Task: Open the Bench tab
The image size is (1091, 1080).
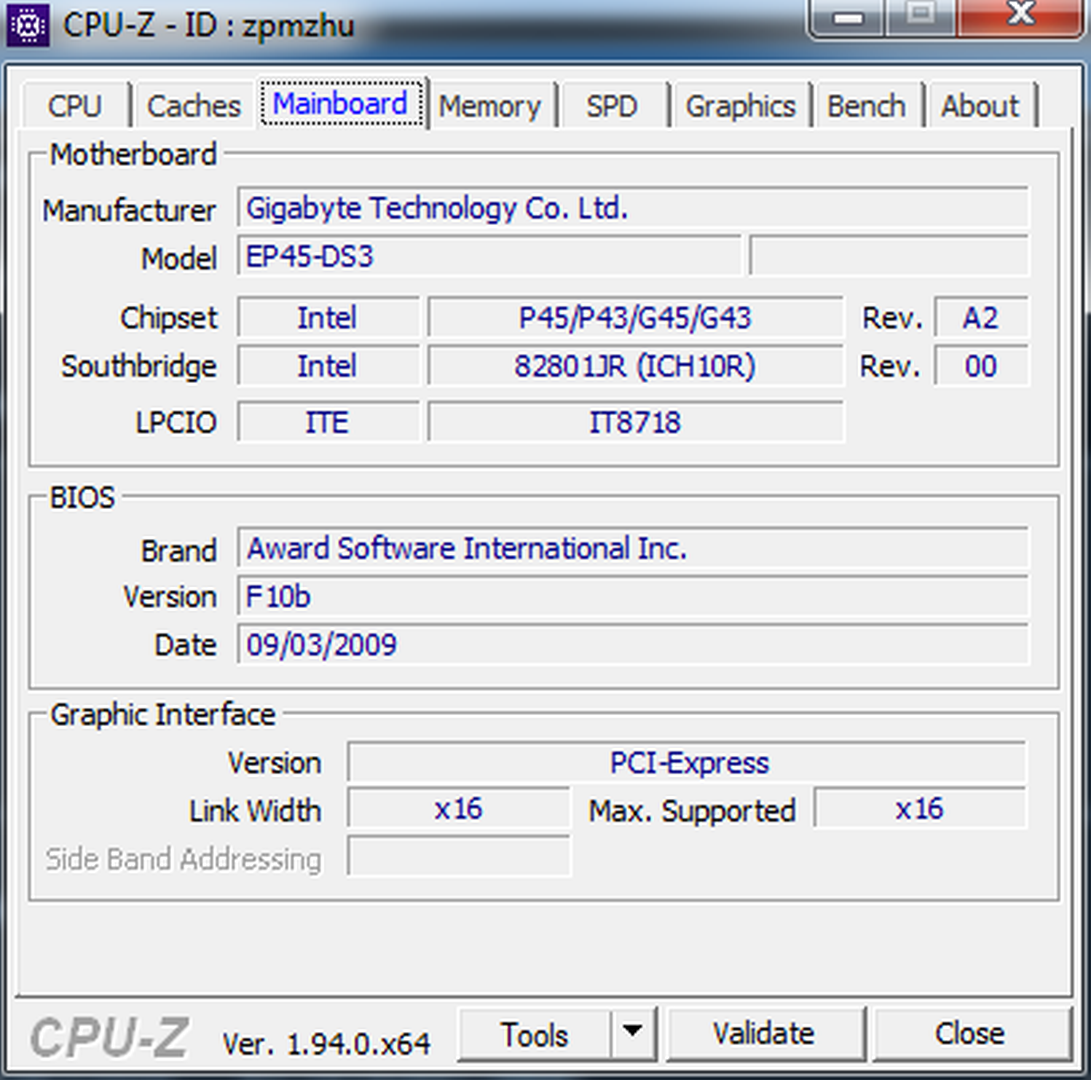Action: coord(867,106)
